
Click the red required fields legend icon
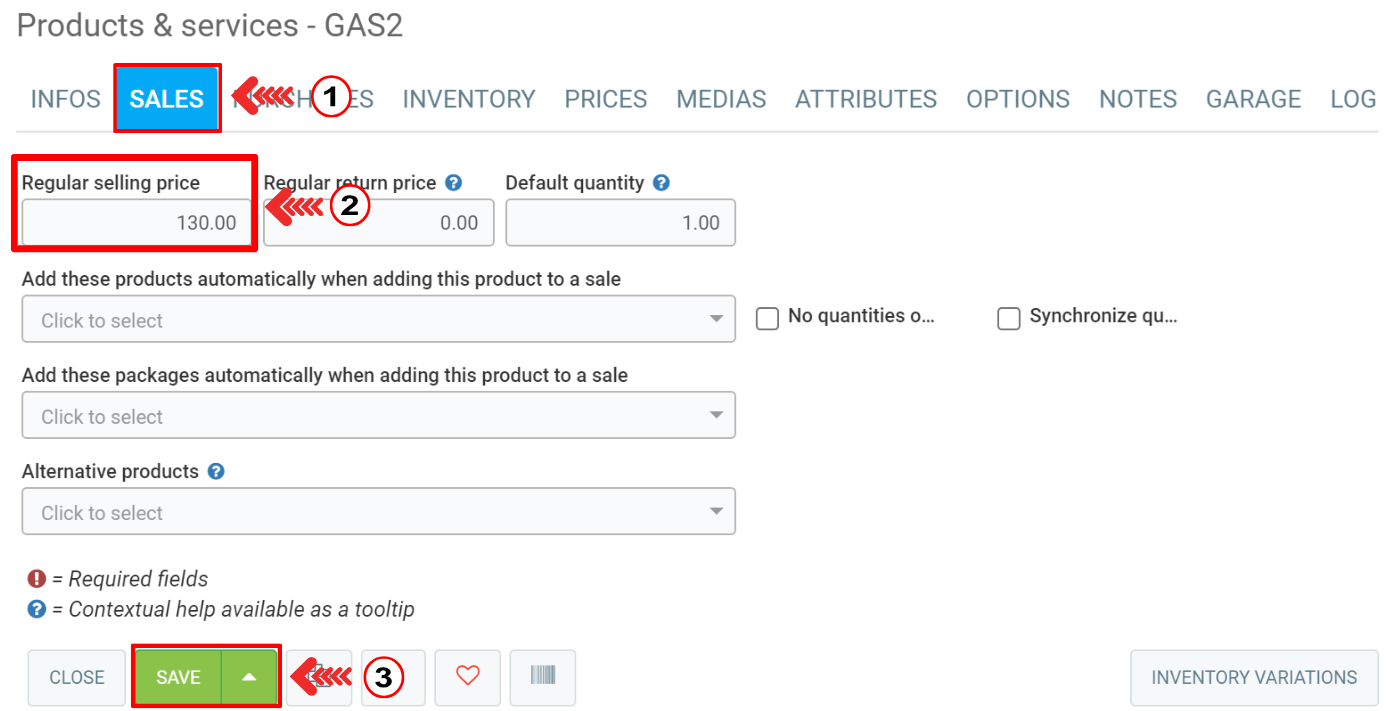[37, 579]
